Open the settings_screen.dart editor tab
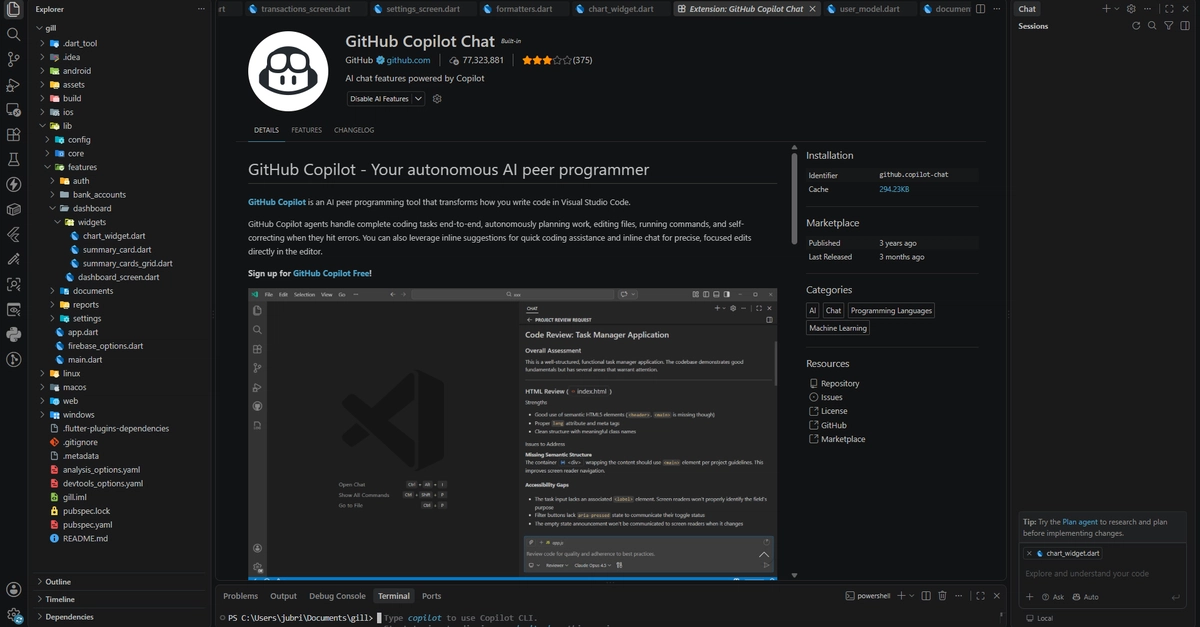Viewport: 1200px width, 627px height. [x=421, y=9]
